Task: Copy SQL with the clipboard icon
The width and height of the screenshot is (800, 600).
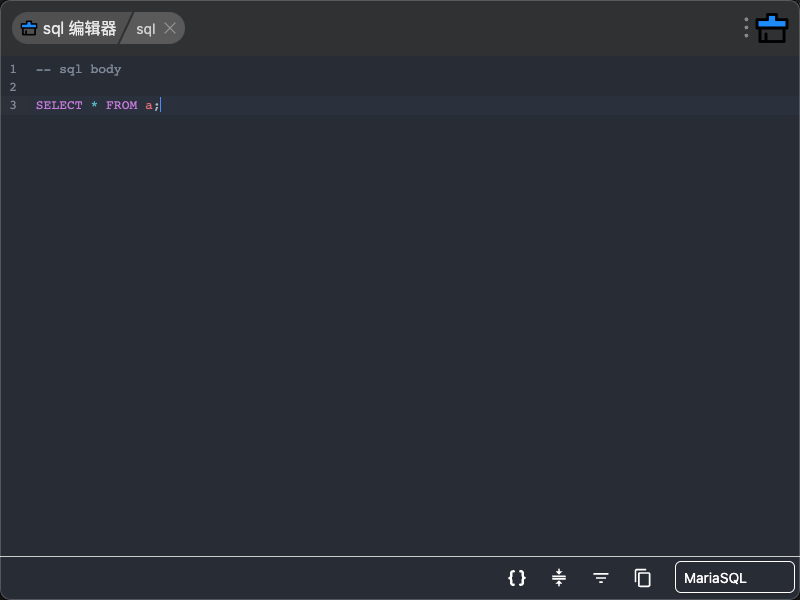Action: tap(642, 578)
